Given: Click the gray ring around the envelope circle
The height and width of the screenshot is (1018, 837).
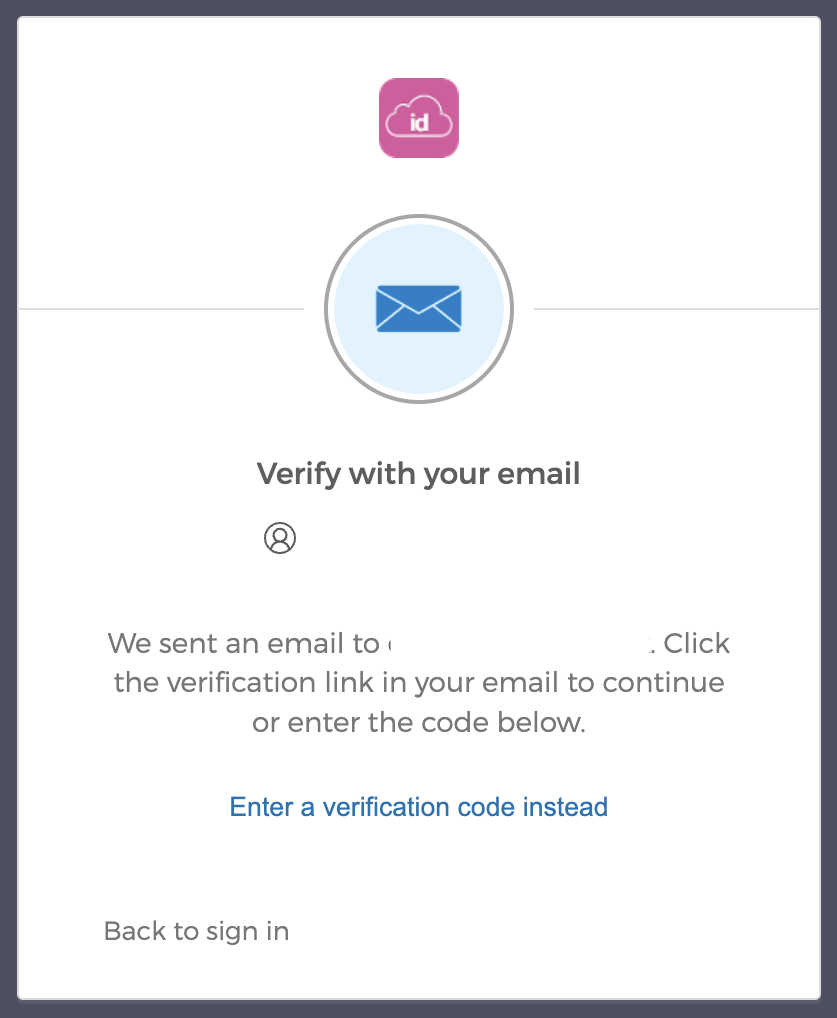Looking at the screenshot, I should [419, 217].
